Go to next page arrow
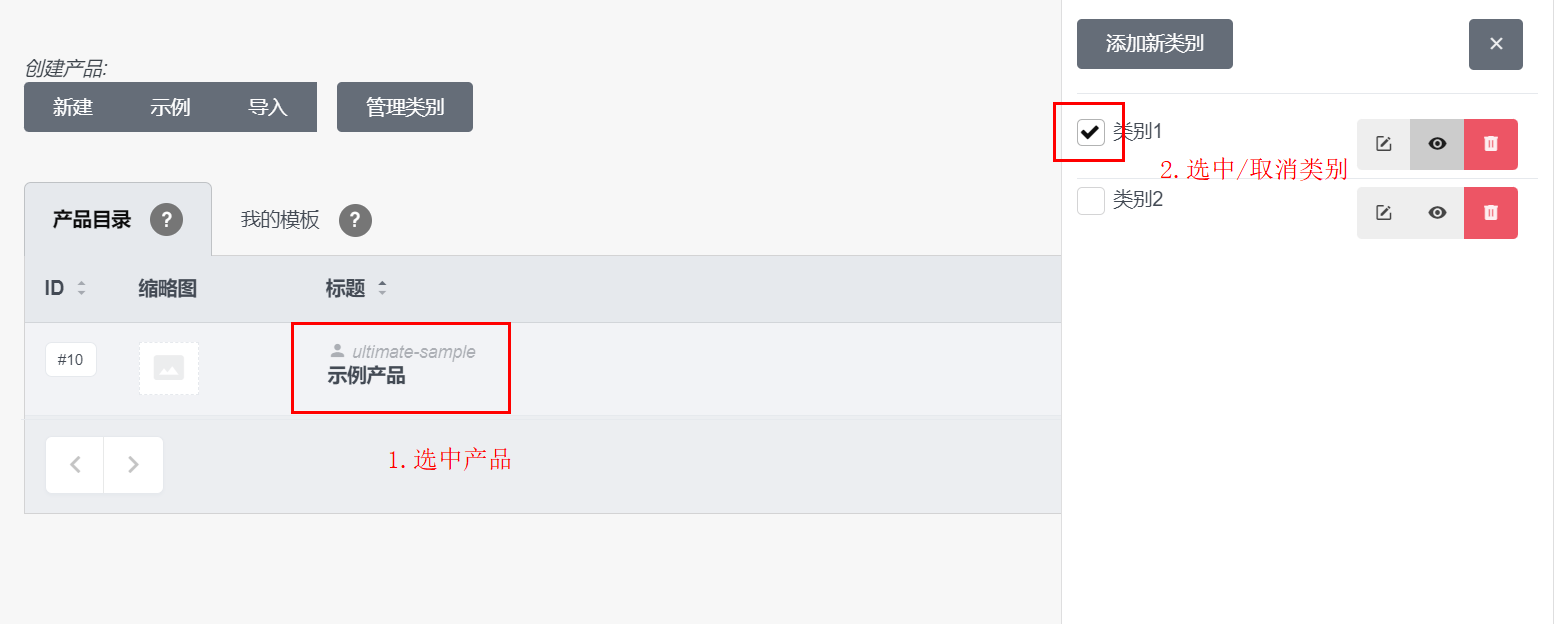1554x624 pixels. coord(133,465)
